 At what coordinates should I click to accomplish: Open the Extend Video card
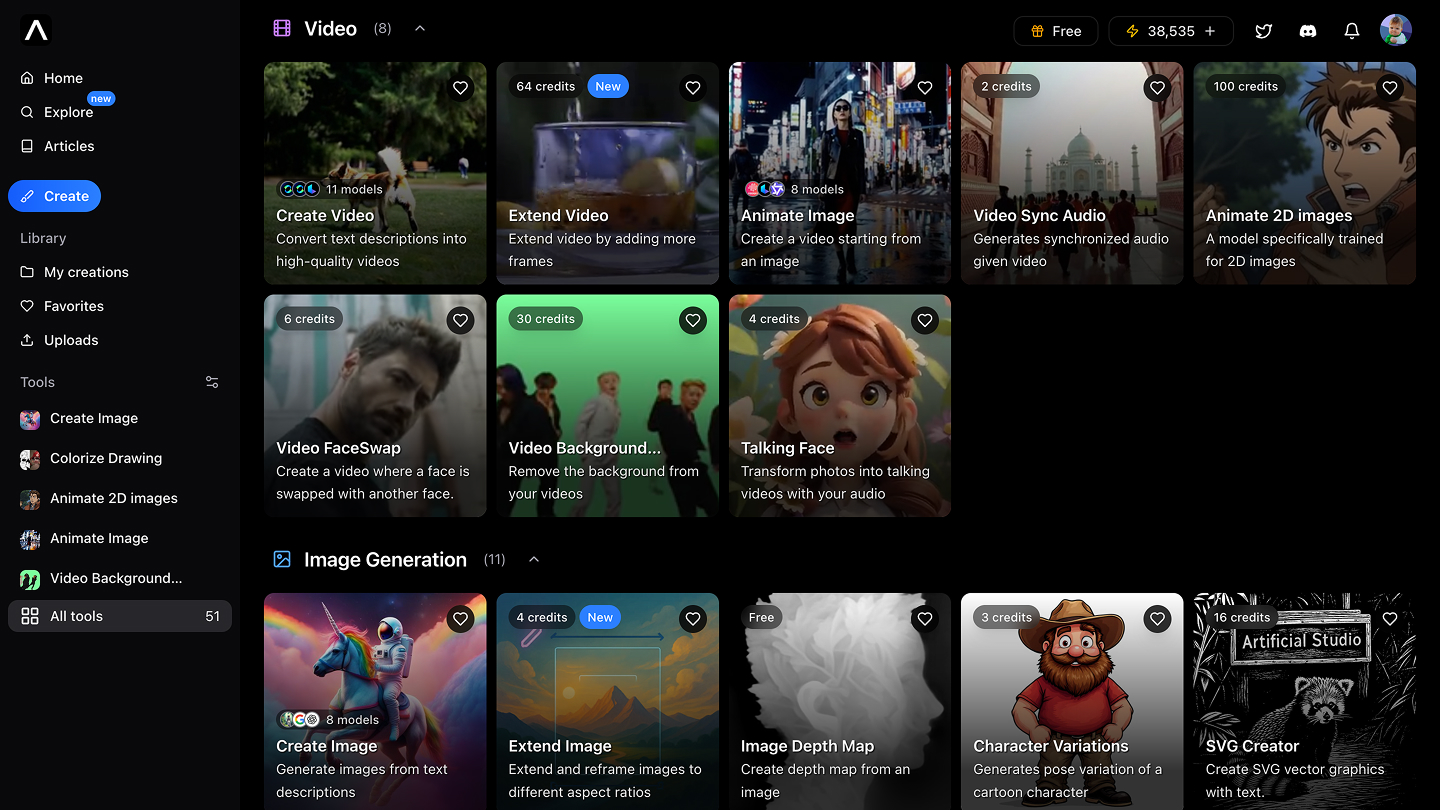607,173
